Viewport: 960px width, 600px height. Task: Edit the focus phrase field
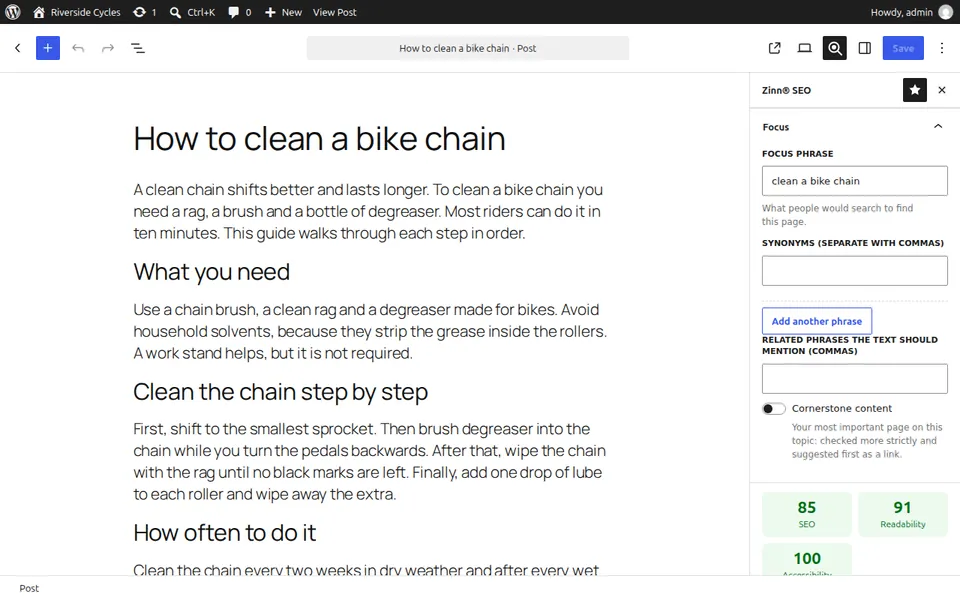[855, 181]
